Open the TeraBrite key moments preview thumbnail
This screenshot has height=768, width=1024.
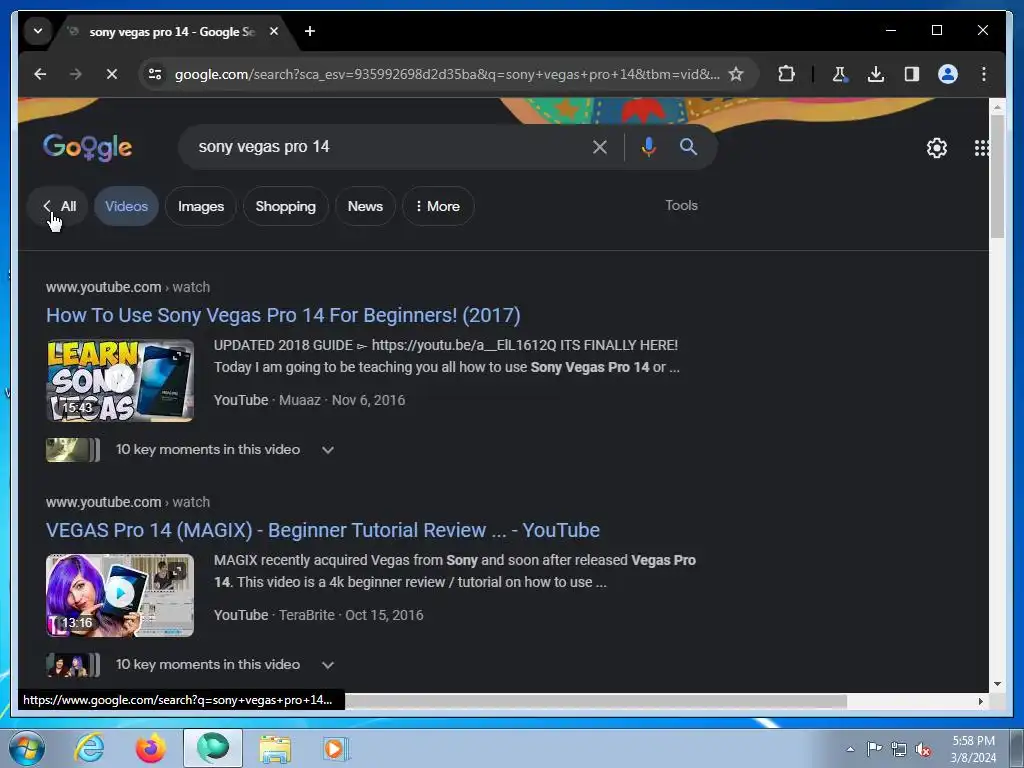coord(72,665)
